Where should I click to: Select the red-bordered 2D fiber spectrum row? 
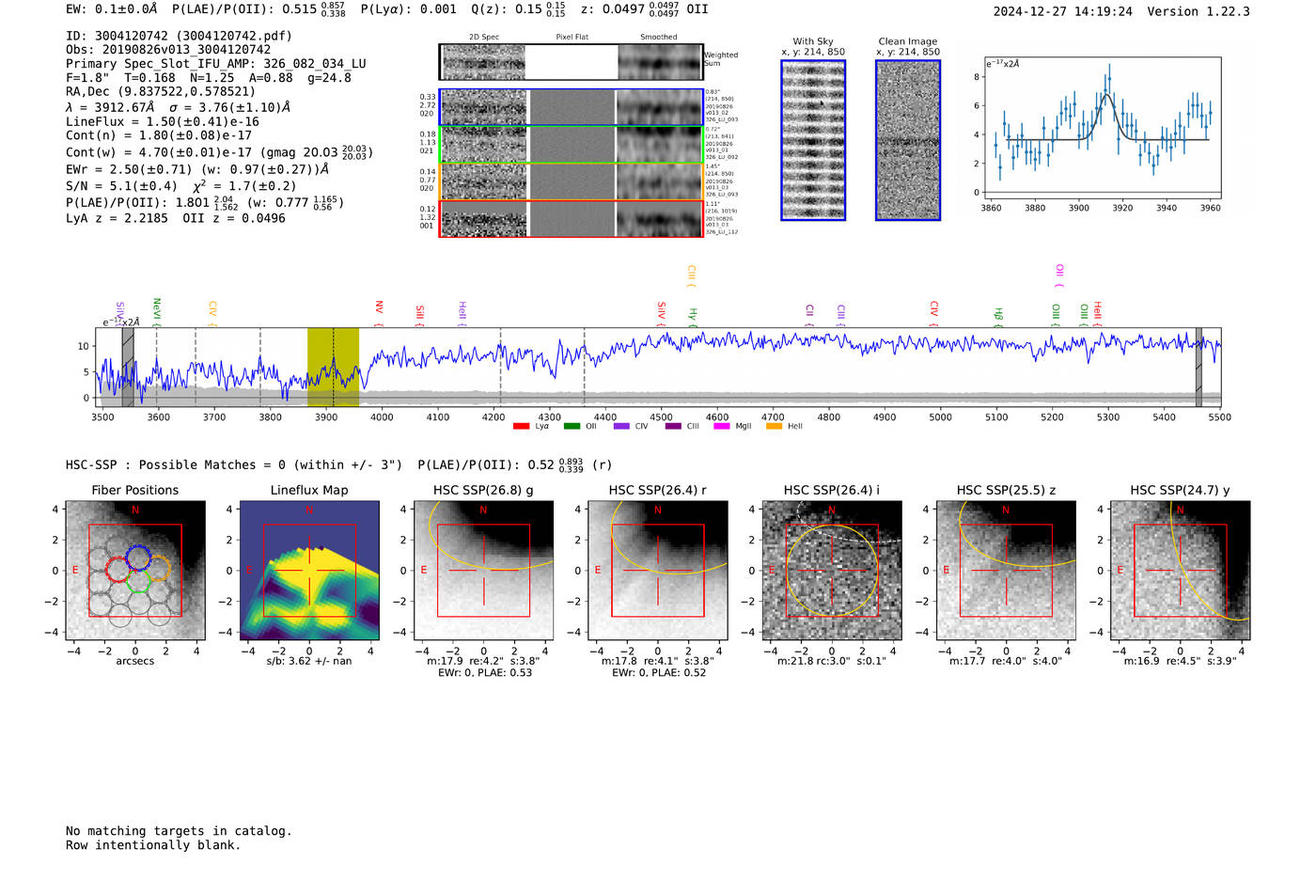point(572,218)
